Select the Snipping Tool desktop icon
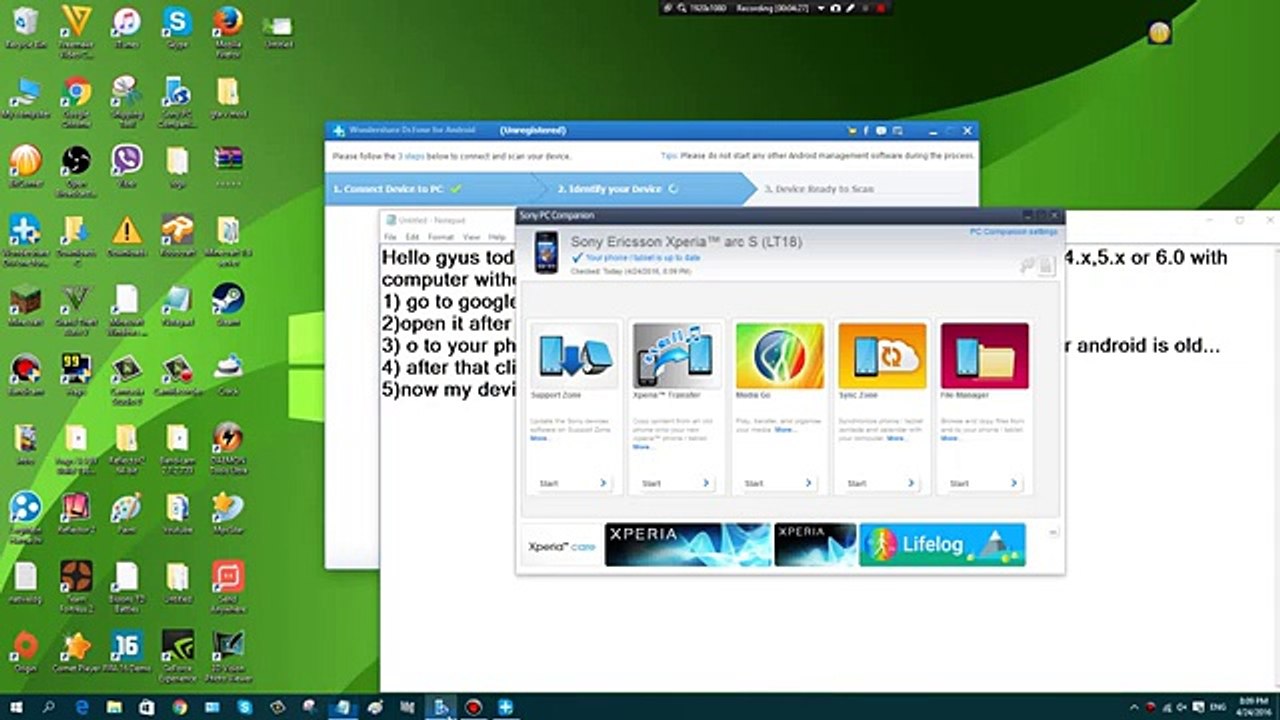Screen dimensions: 1280x720 point(127,102)
